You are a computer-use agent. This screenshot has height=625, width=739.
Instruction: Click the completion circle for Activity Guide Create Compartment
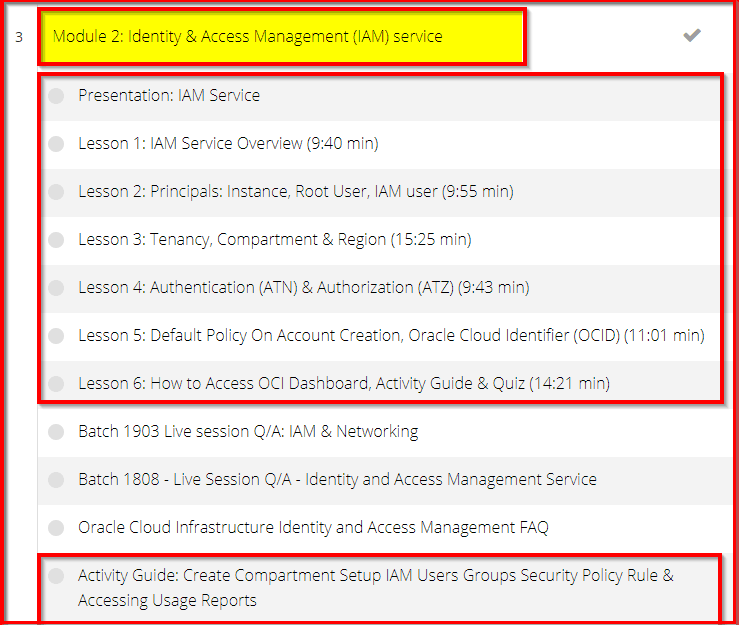[x=56, y=576]
